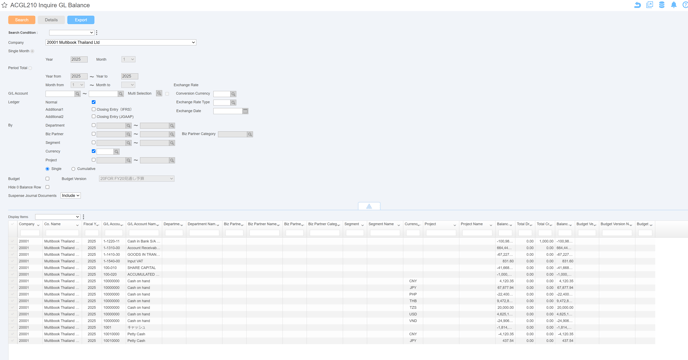The image size is (688, 360).
Task: Open the Company dropdown list
Action: coord(121,43)
